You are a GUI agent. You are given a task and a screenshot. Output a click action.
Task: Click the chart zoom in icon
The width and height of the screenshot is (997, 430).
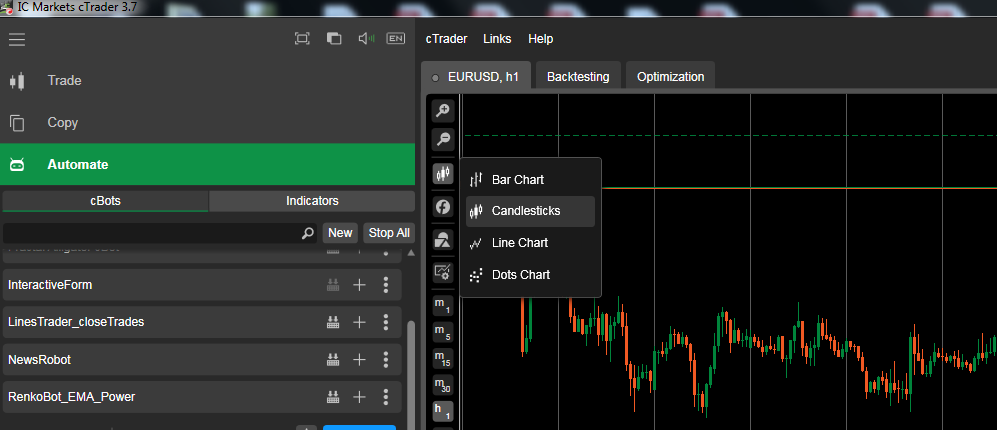click(x=443, y=111)
